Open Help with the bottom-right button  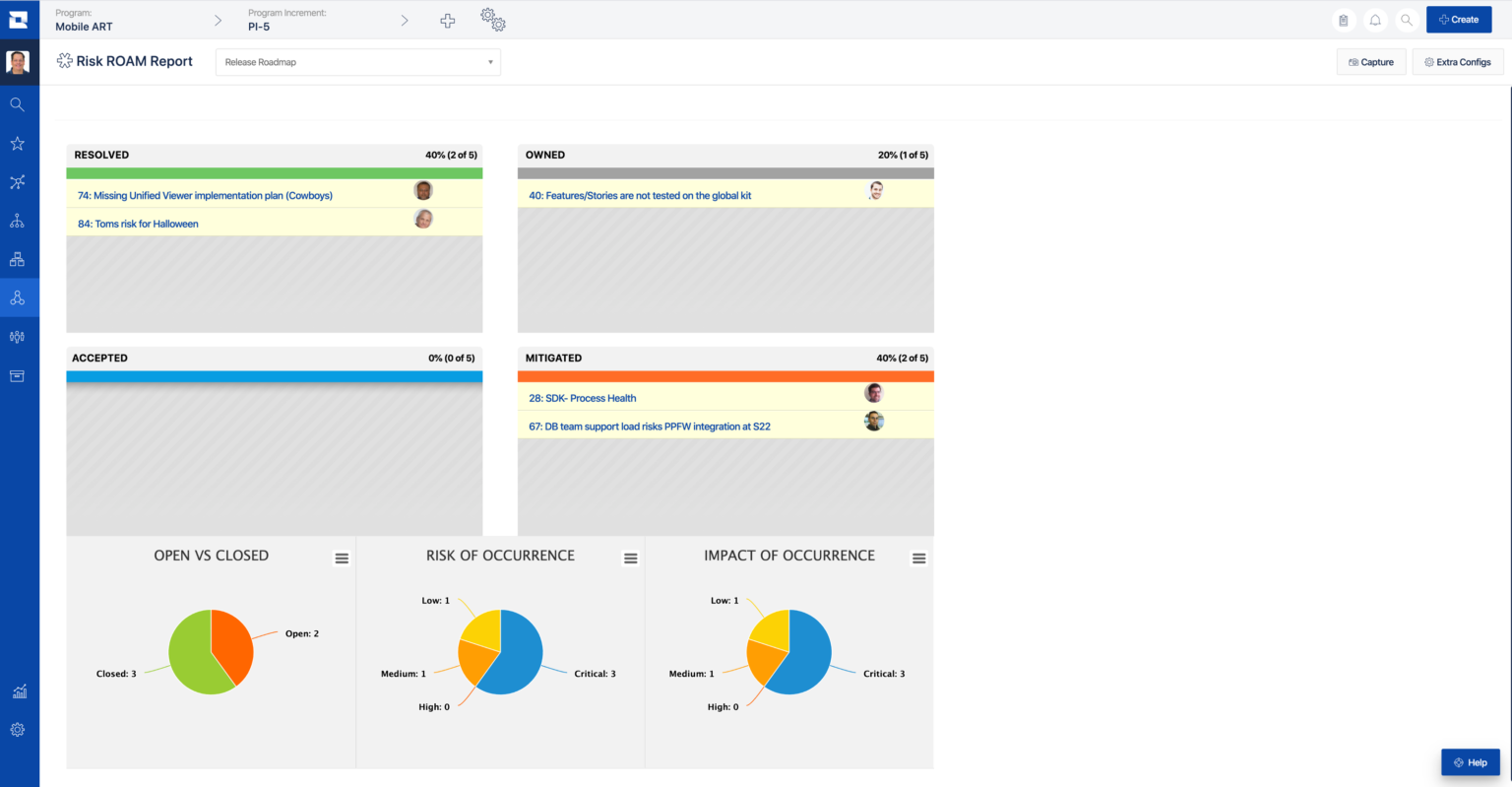coord(1470,761)
